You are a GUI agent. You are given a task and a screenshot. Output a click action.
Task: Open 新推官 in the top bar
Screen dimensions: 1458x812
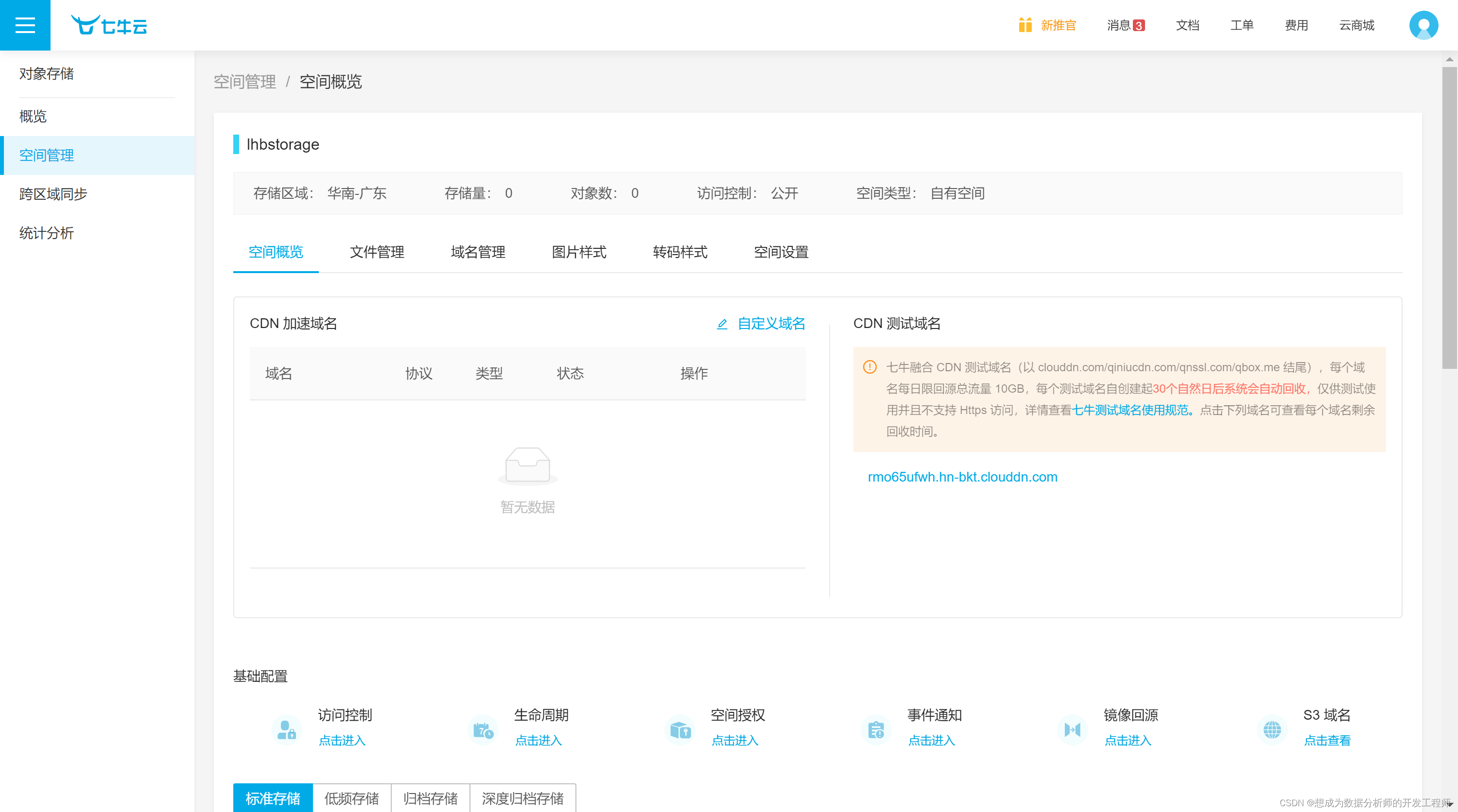(x=1058, y=25)
